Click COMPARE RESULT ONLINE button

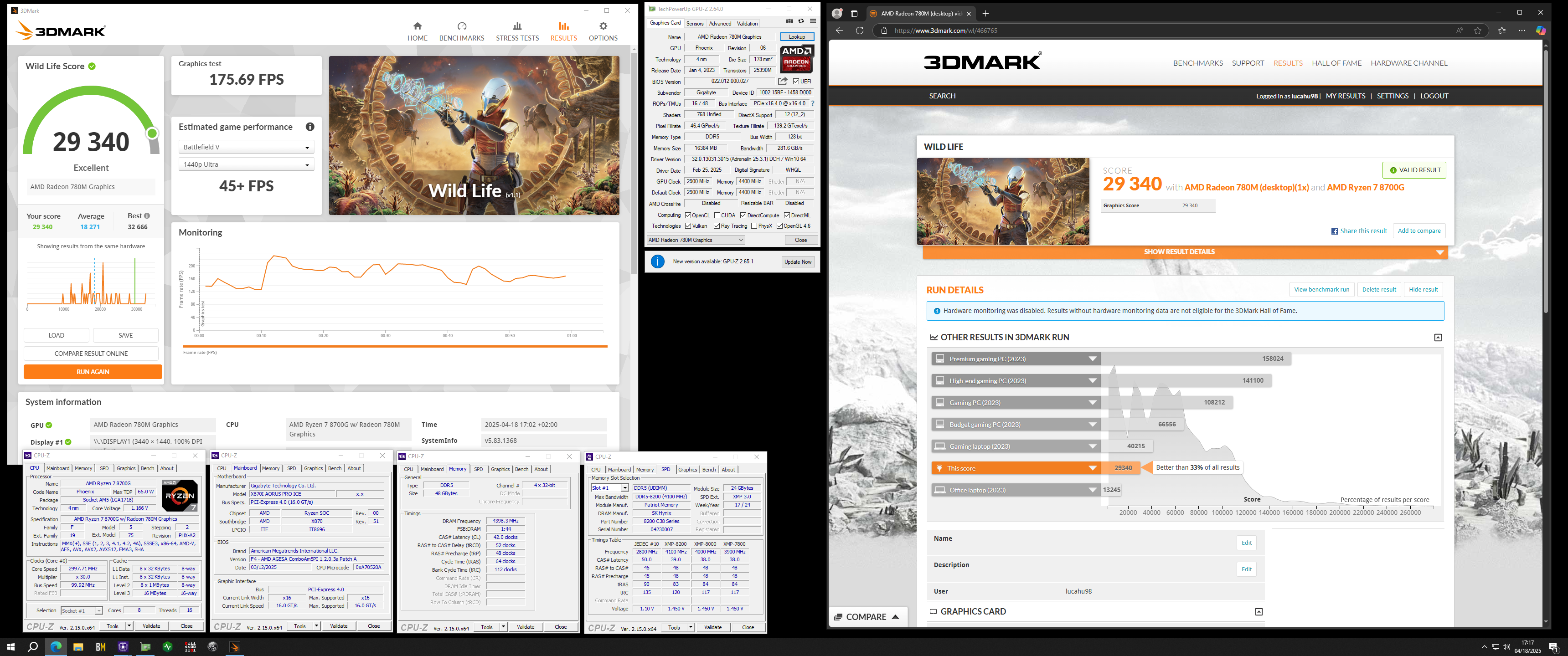tap(91, 354)
